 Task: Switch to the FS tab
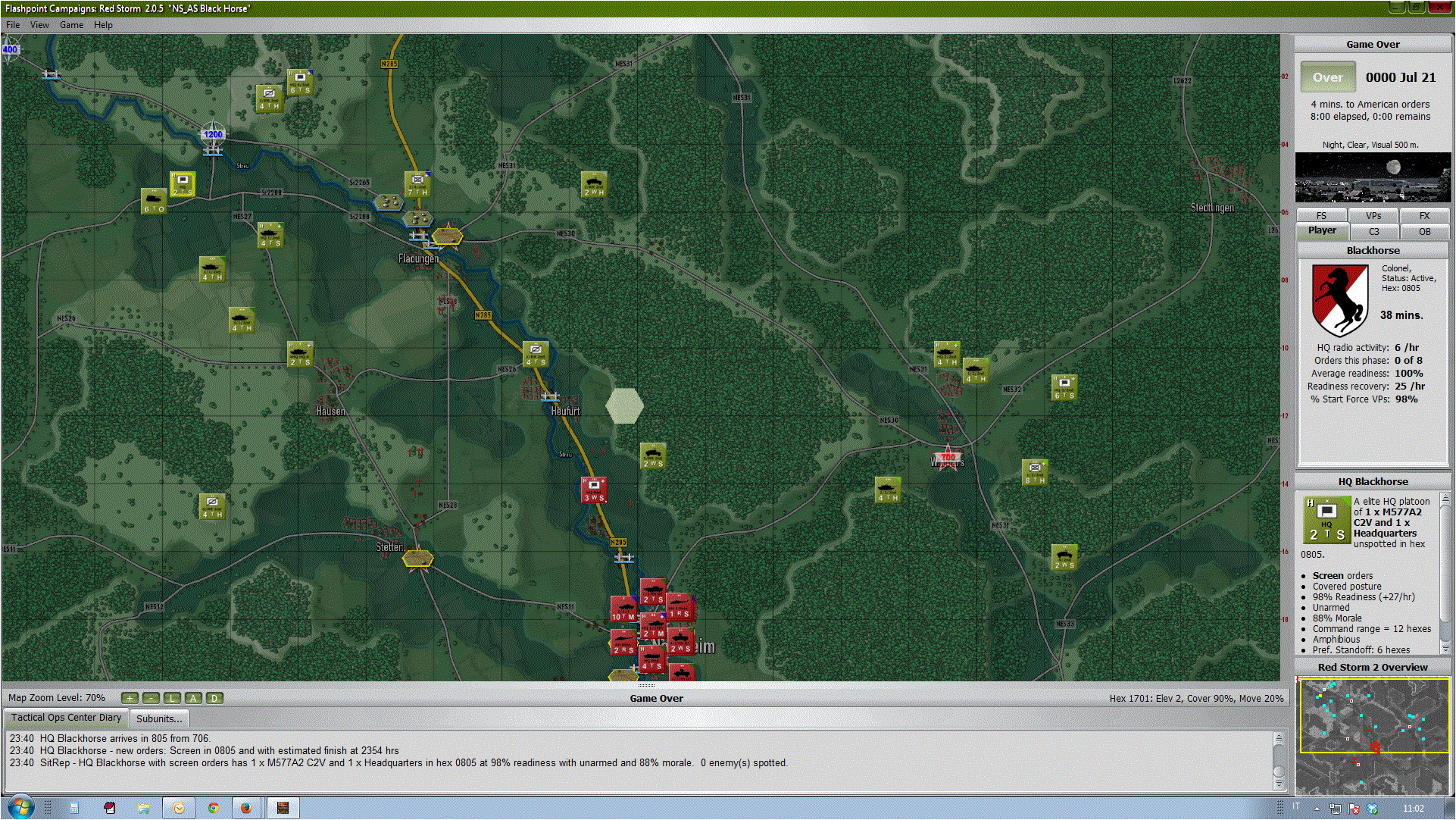click(x=1321, y=216)
